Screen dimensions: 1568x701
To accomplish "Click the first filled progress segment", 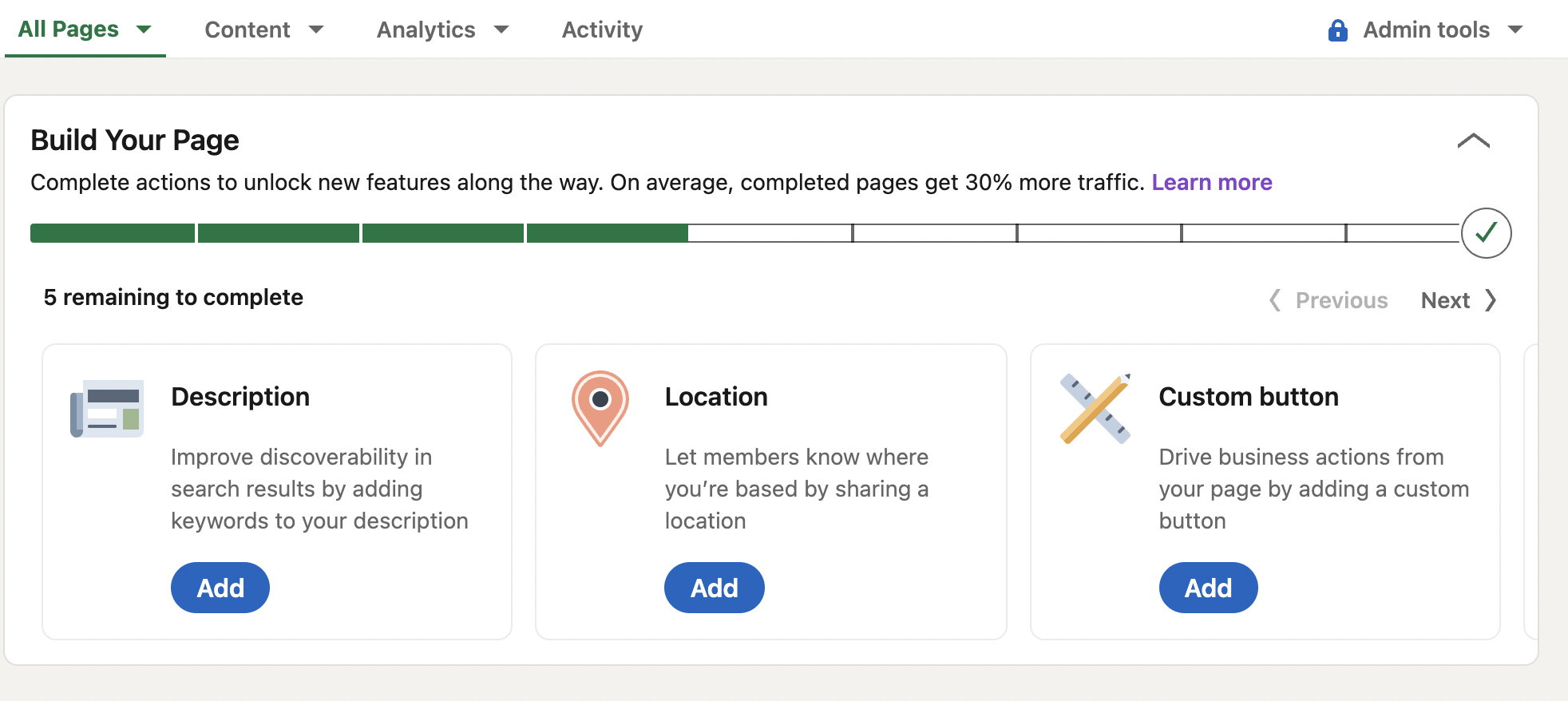I will (113, 233).
